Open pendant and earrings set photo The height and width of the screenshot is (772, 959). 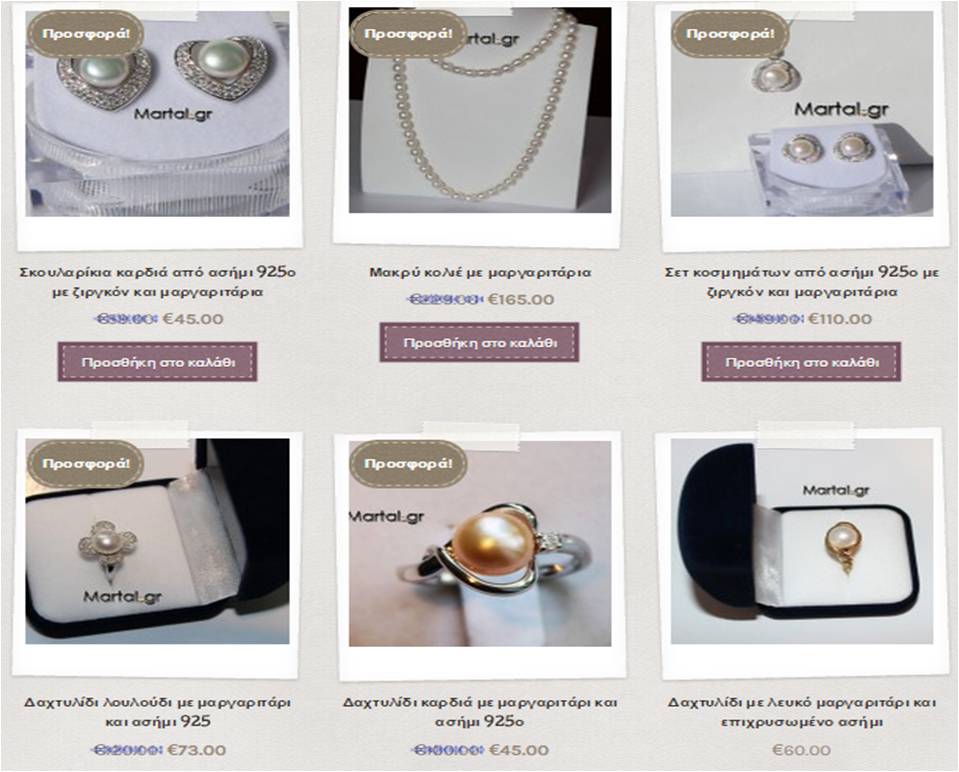802,114
